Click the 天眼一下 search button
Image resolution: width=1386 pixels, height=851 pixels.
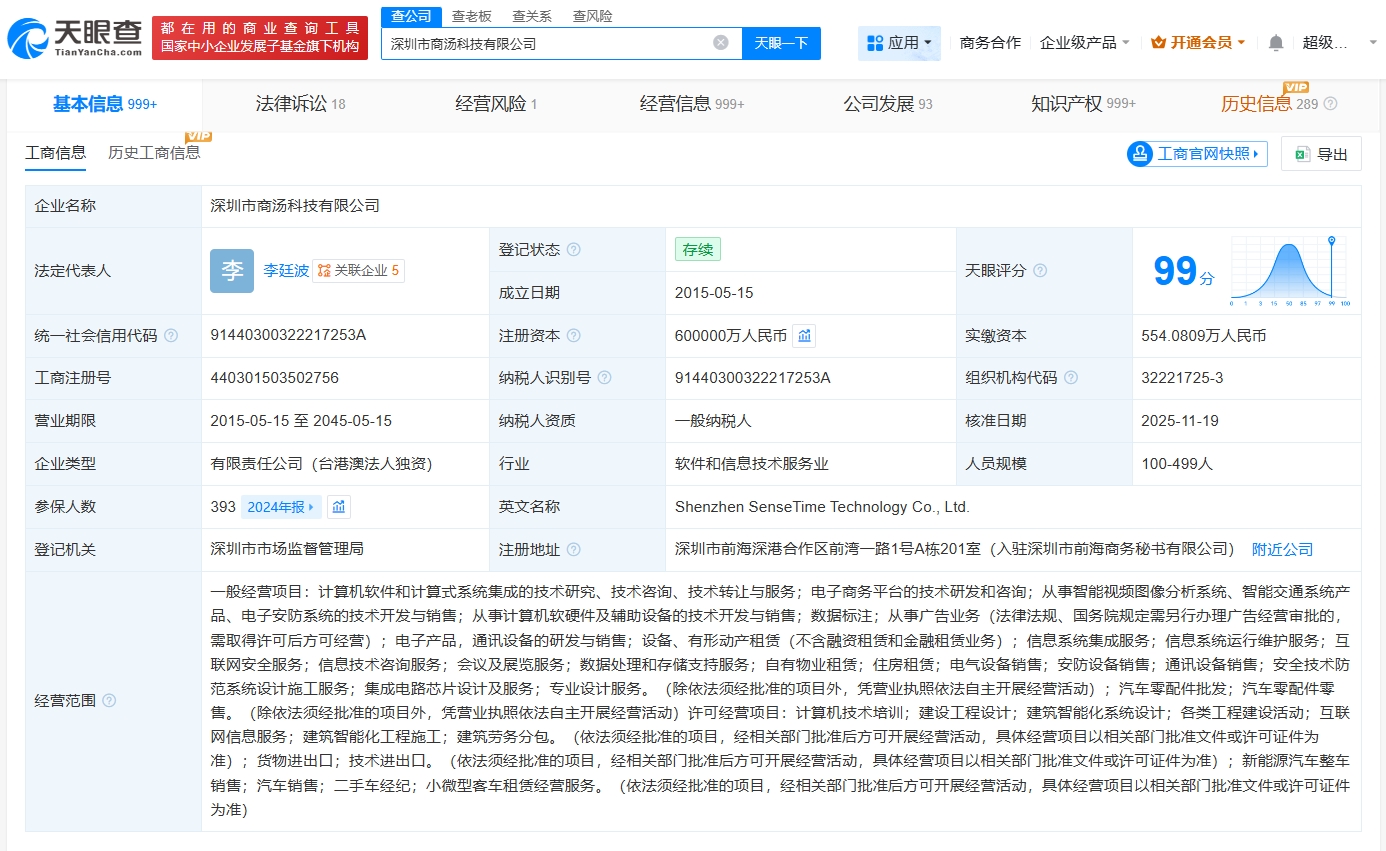pos(781,42)
